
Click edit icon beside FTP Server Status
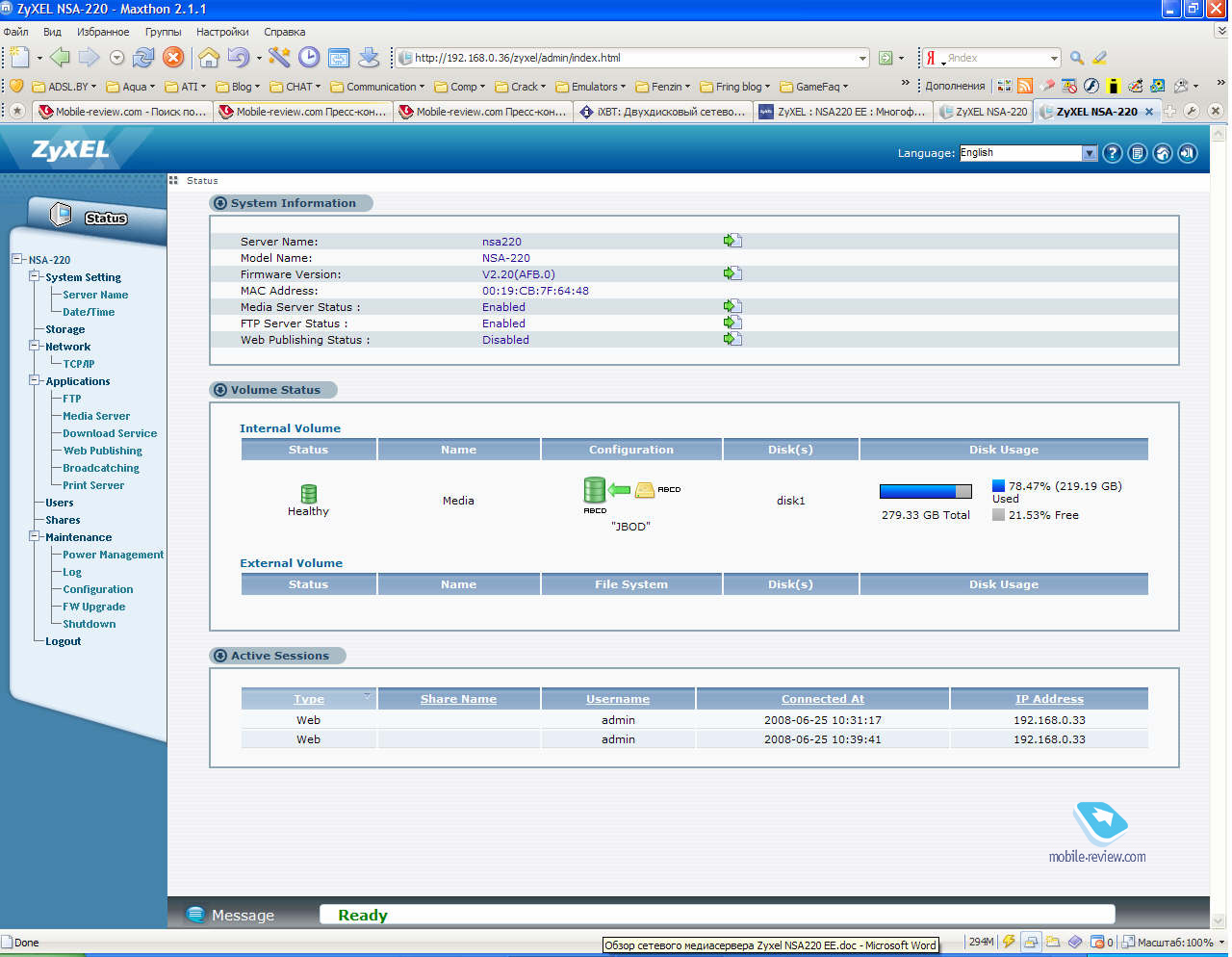(x=732, y=323)
